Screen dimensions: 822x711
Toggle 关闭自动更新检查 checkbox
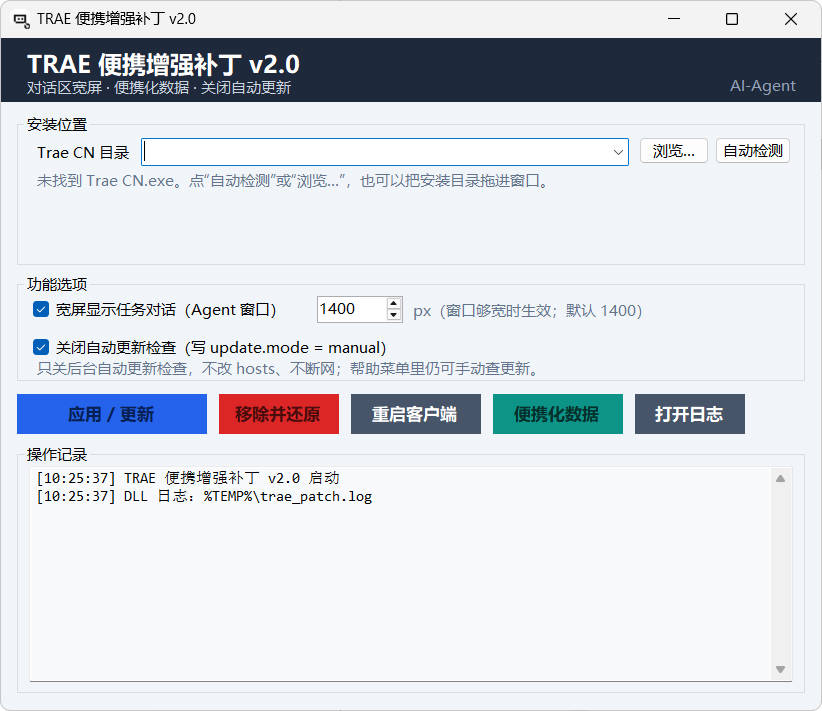coord(41,347)
